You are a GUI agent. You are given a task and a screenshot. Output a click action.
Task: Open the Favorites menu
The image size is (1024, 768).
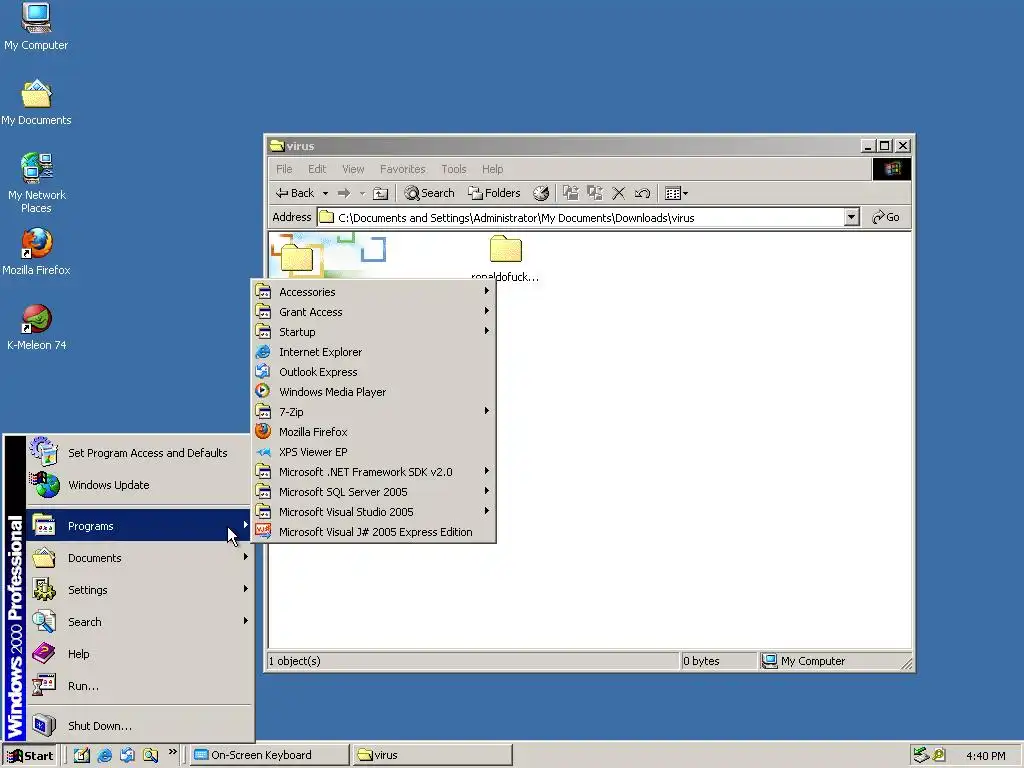point(402,169)
